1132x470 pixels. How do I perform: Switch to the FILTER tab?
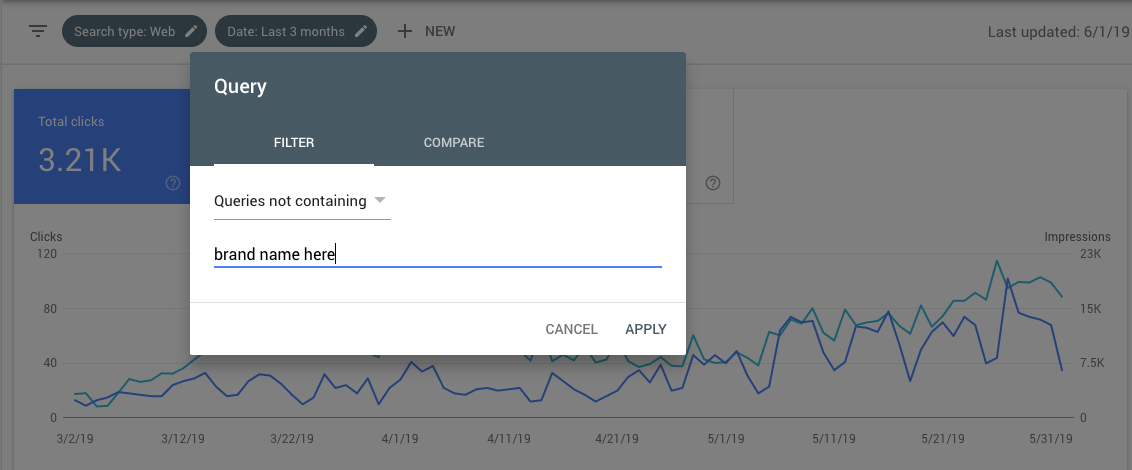pos(294,143)
